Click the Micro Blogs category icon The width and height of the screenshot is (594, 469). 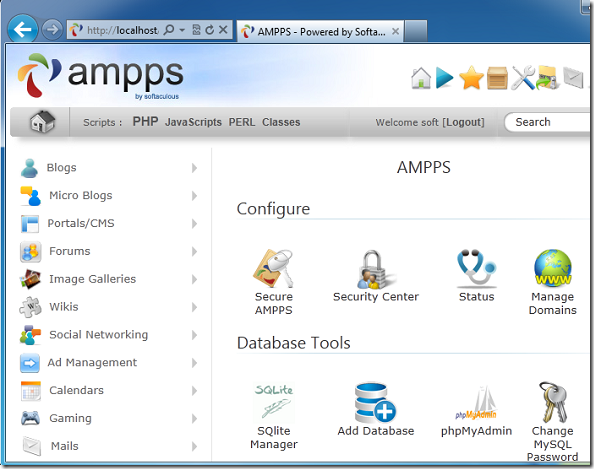coord(30,196)
